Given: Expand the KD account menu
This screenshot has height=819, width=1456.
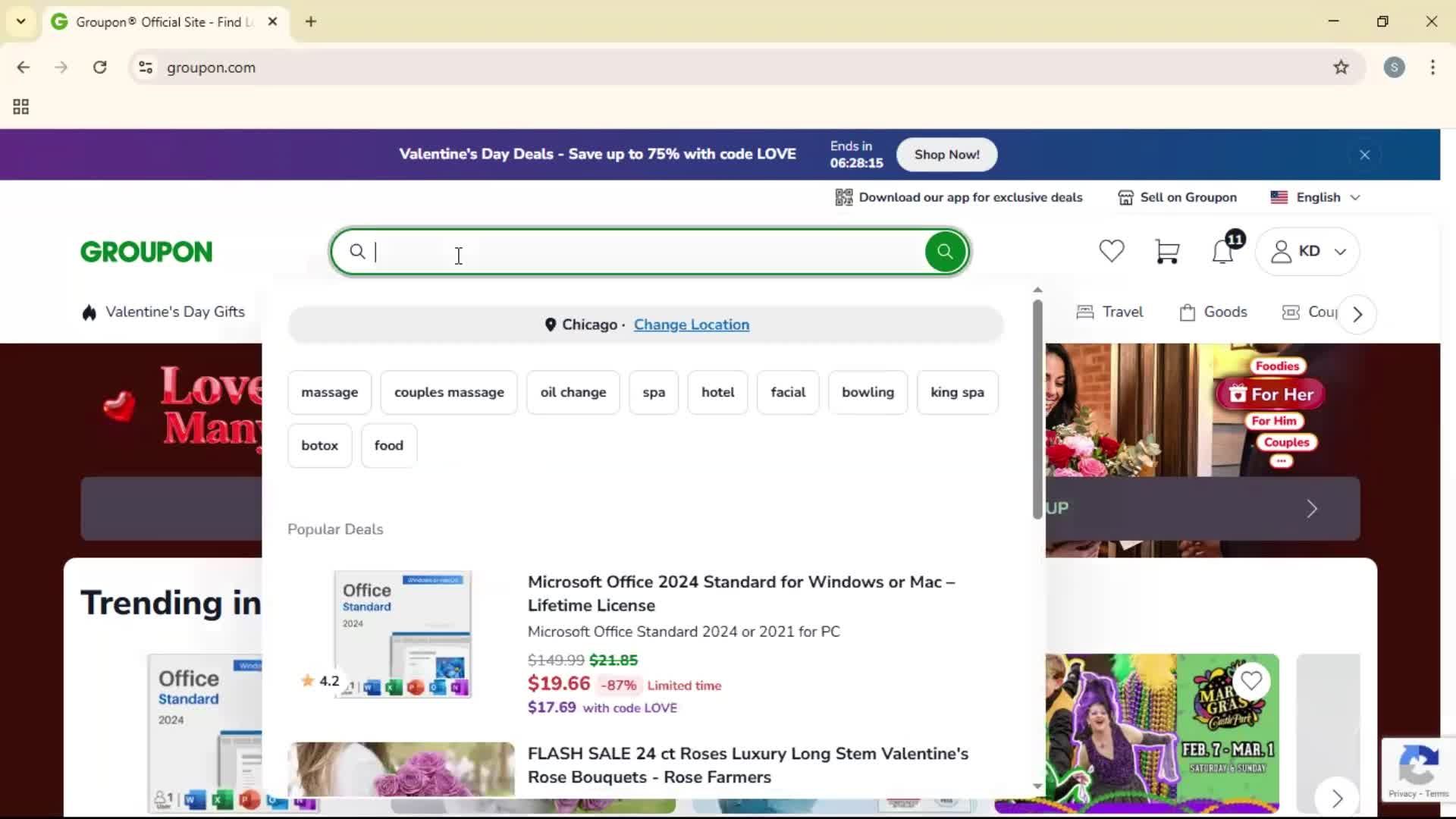Looking at the screenshot, I should 1308,251.
